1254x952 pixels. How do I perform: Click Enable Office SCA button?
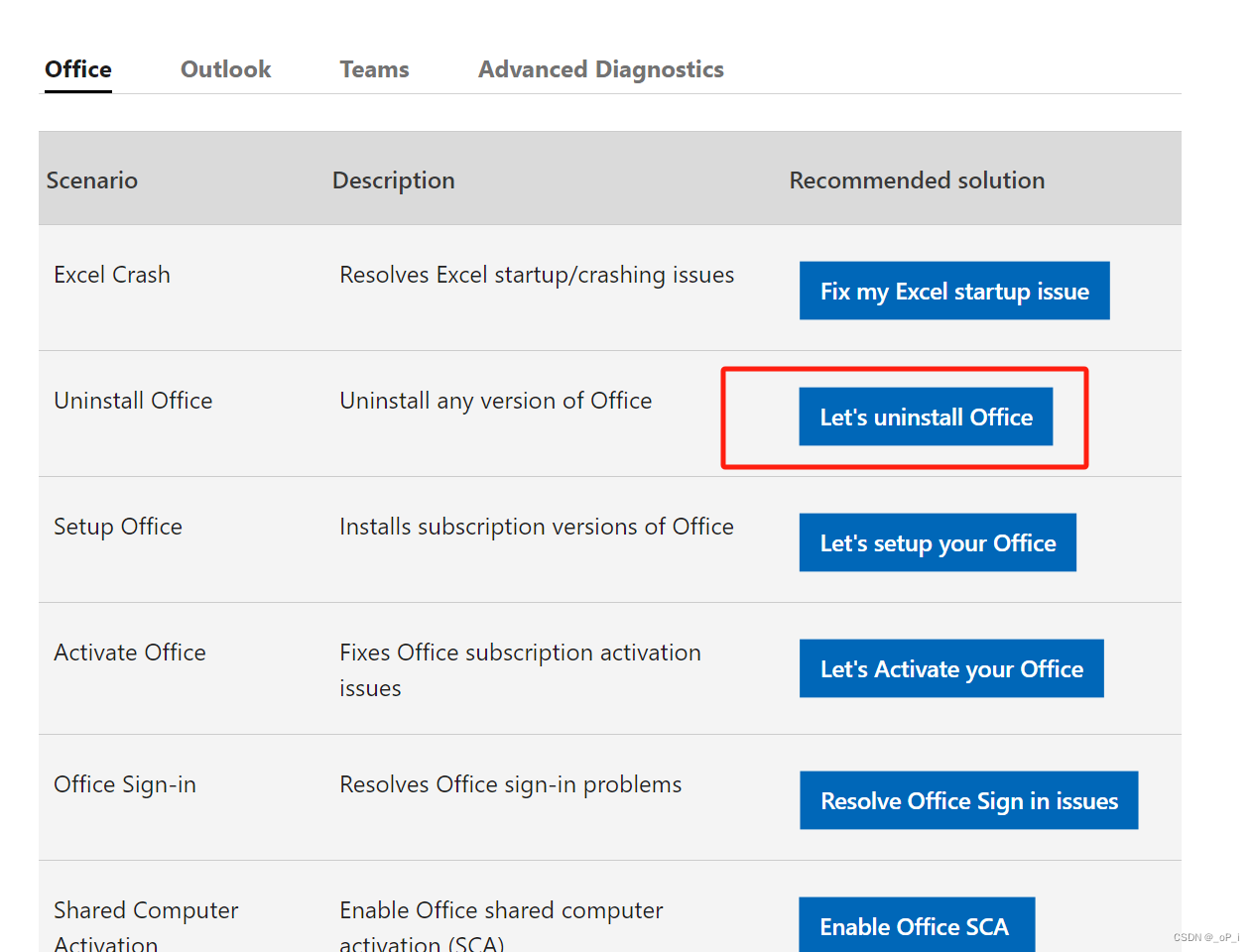click(917, 926)
